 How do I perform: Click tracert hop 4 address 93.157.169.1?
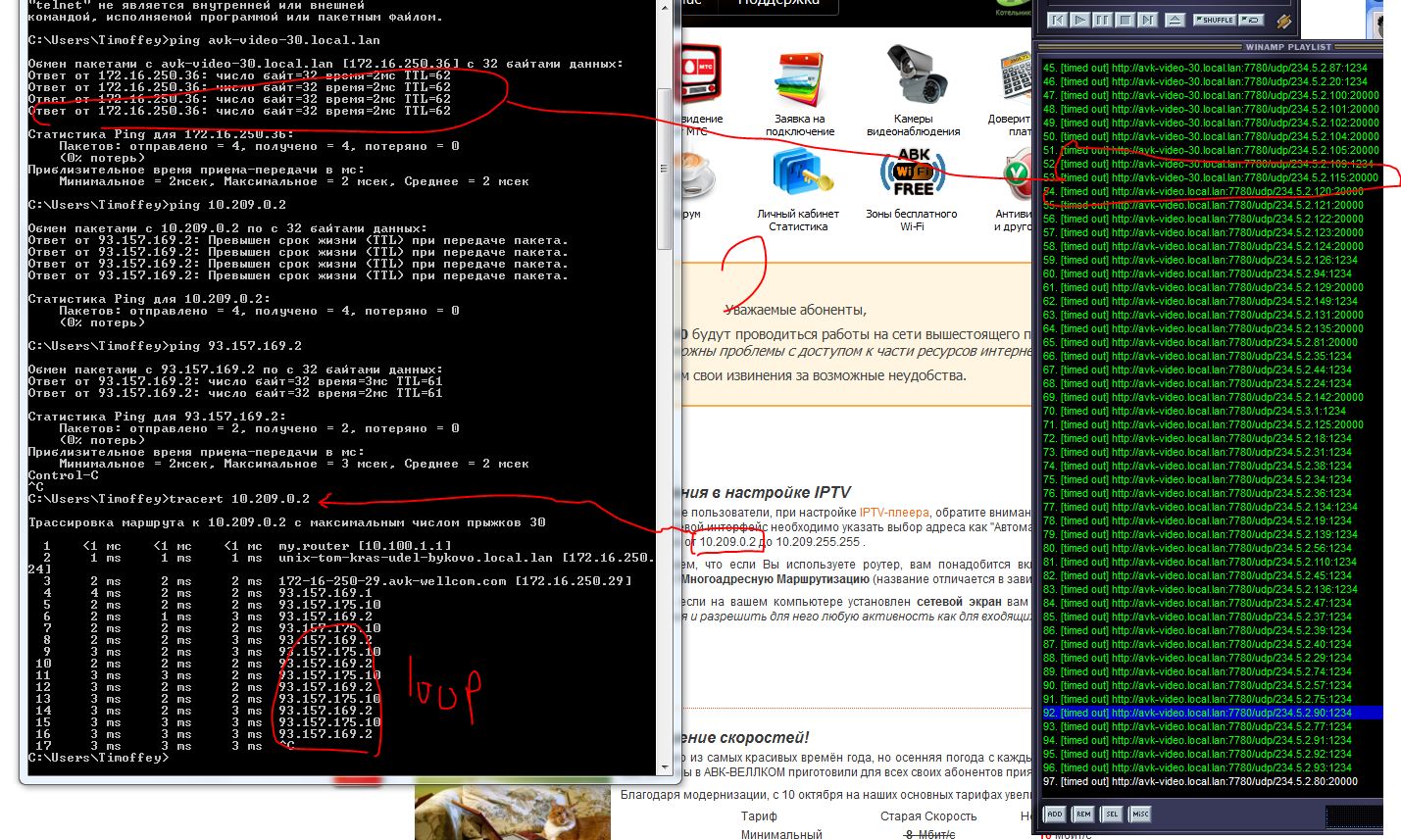pyautogui.click(x=325, y=593)
